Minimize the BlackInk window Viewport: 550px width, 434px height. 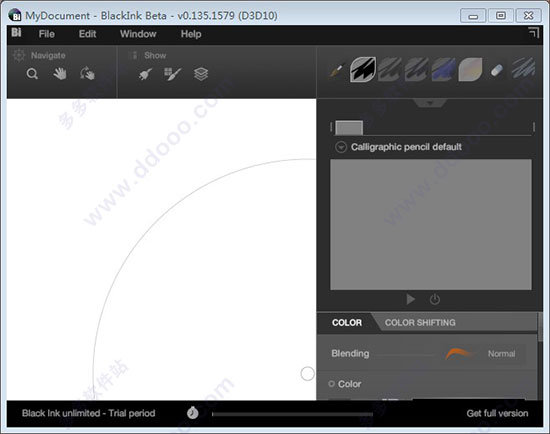tap(473, 16)
